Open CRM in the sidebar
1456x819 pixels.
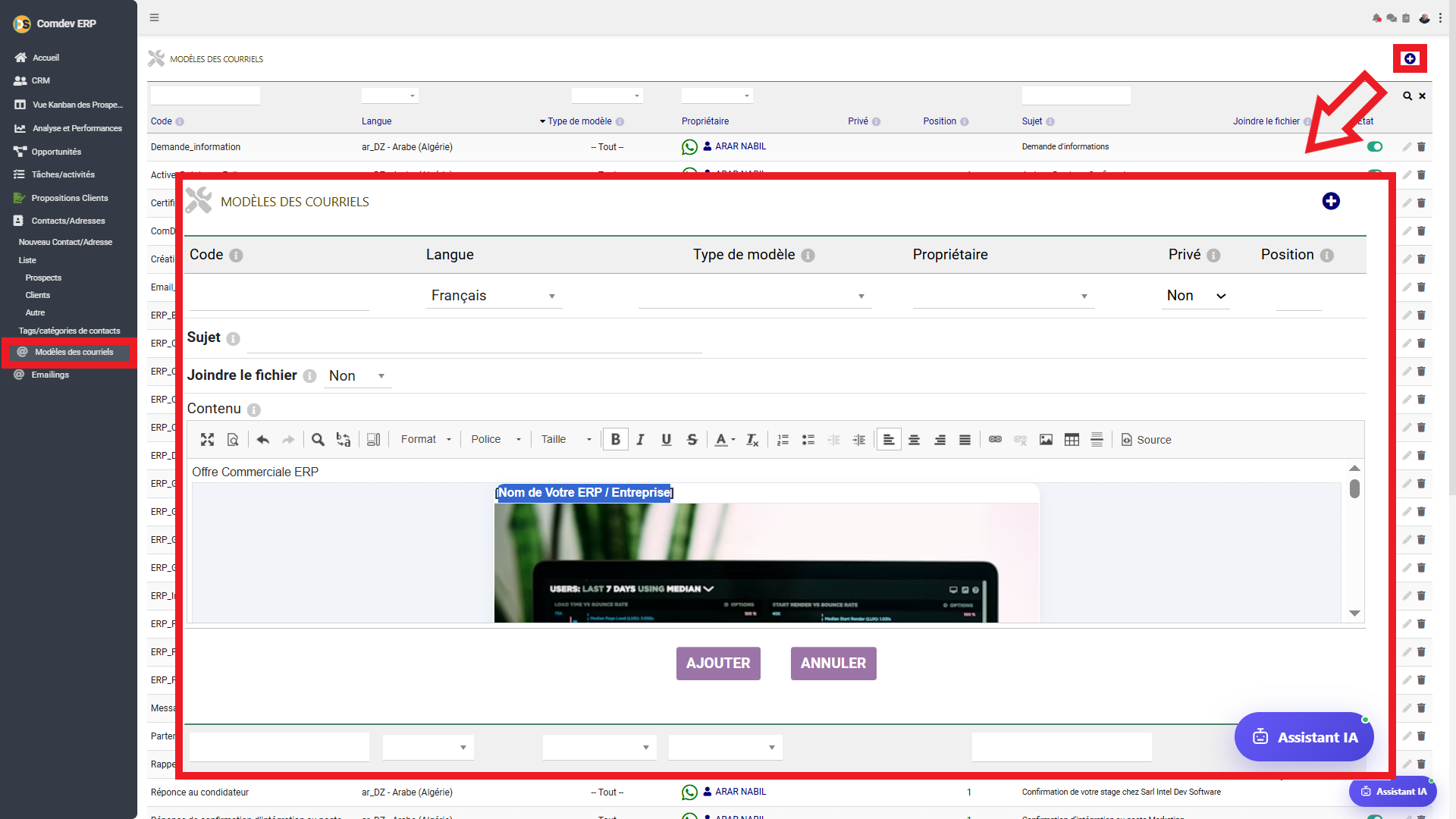(x=41, y=80)
